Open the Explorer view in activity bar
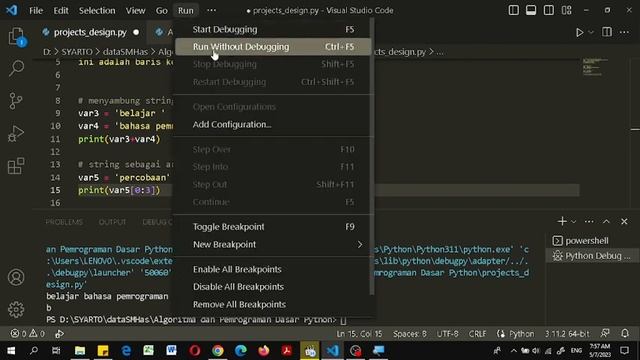The width and height of the screenshot is (640, 360). [16, 36]
